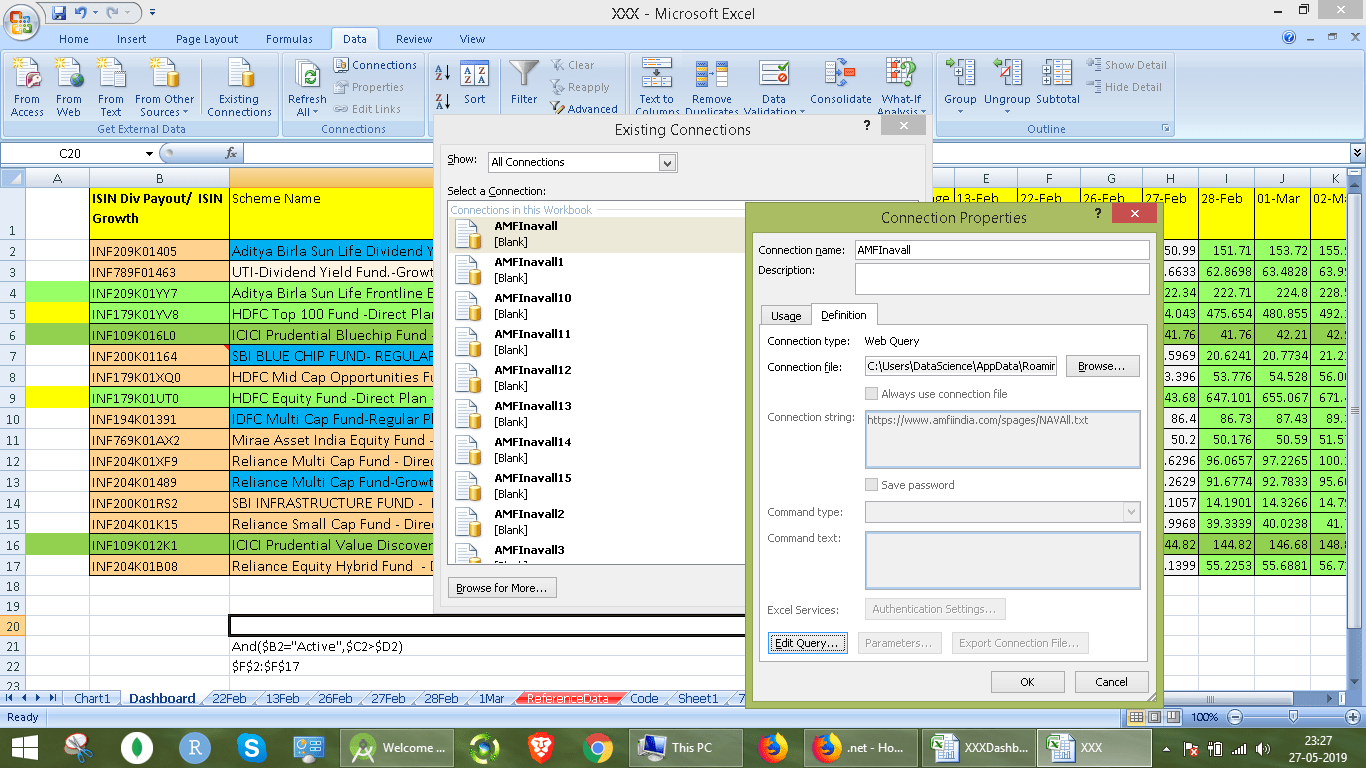Select the AMFInavall10 connection entry
This screenshot has width=1366, height=768.
point(596,305)
